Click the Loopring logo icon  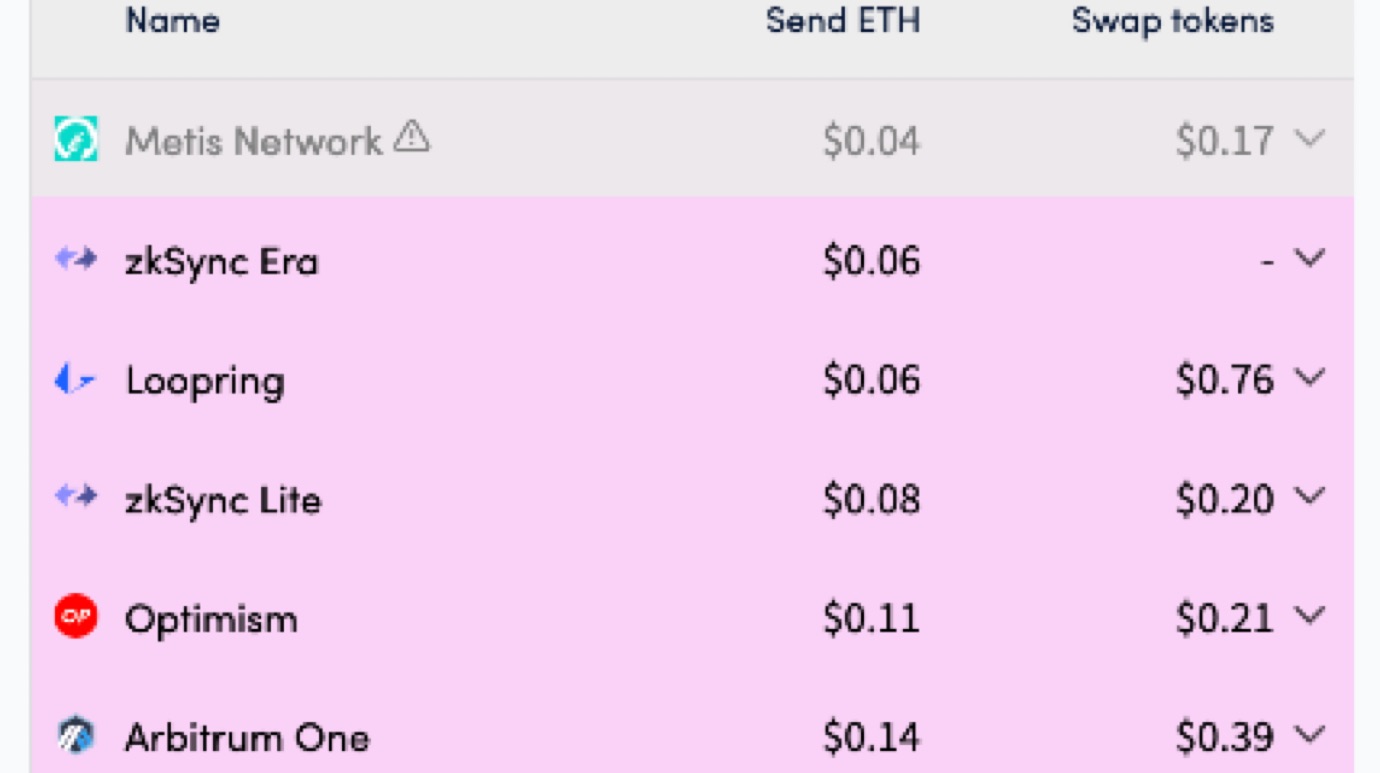tap(75, 379)
